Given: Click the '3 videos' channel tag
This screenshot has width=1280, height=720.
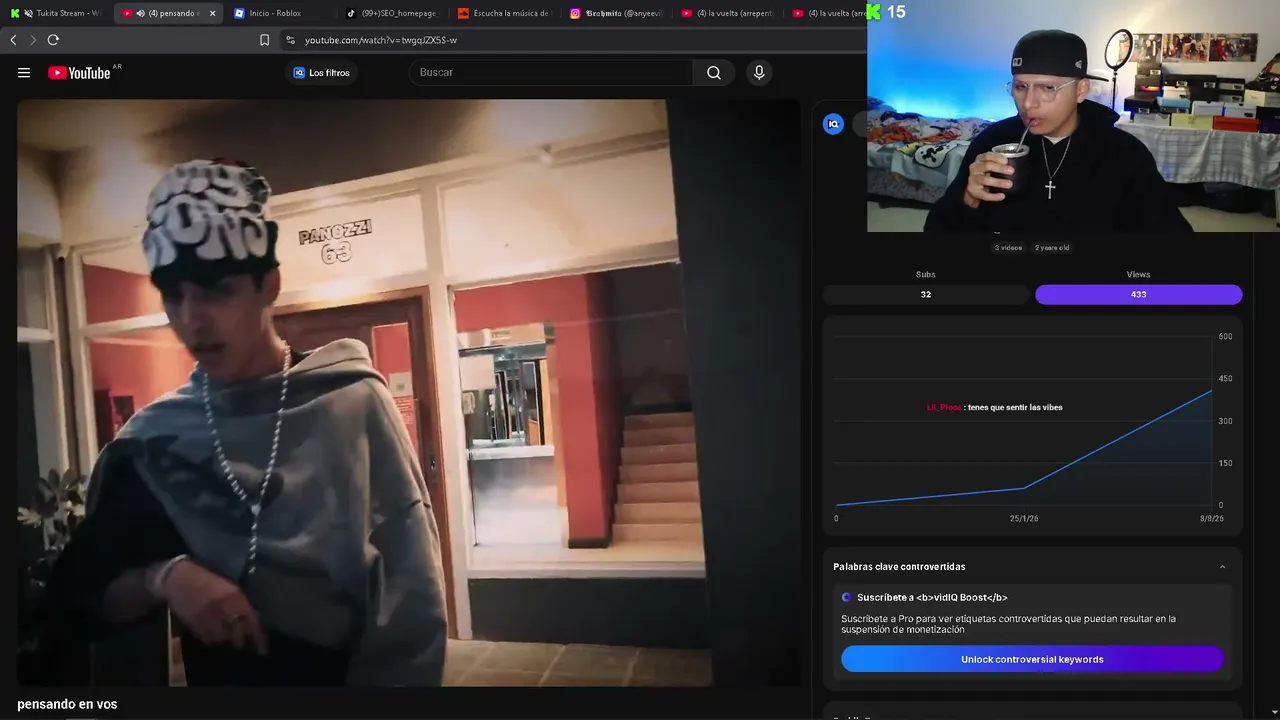Looking at the screenshot, I should 1008,247.
